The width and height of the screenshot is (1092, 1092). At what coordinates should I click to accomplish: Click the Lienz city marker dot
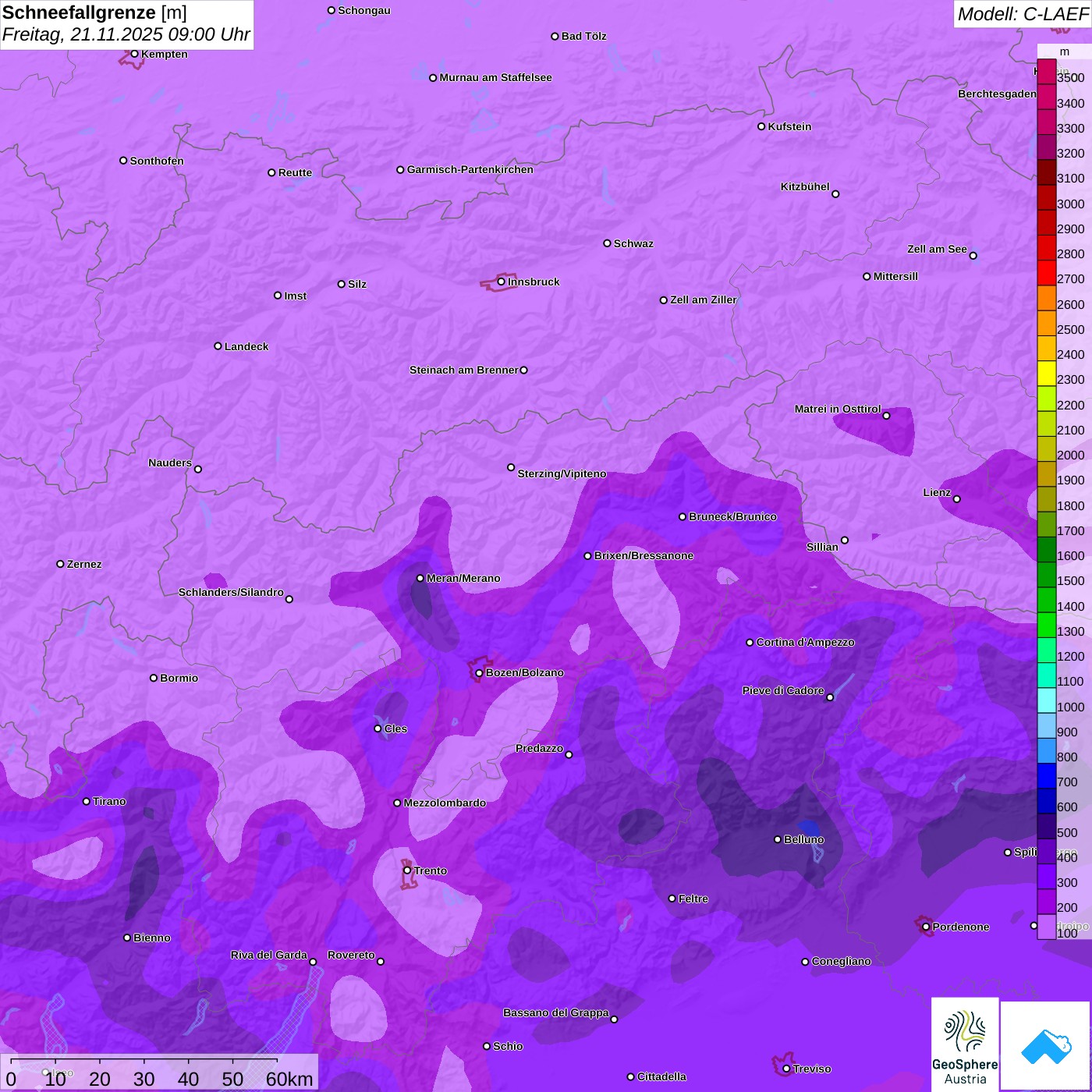[957, 499]
